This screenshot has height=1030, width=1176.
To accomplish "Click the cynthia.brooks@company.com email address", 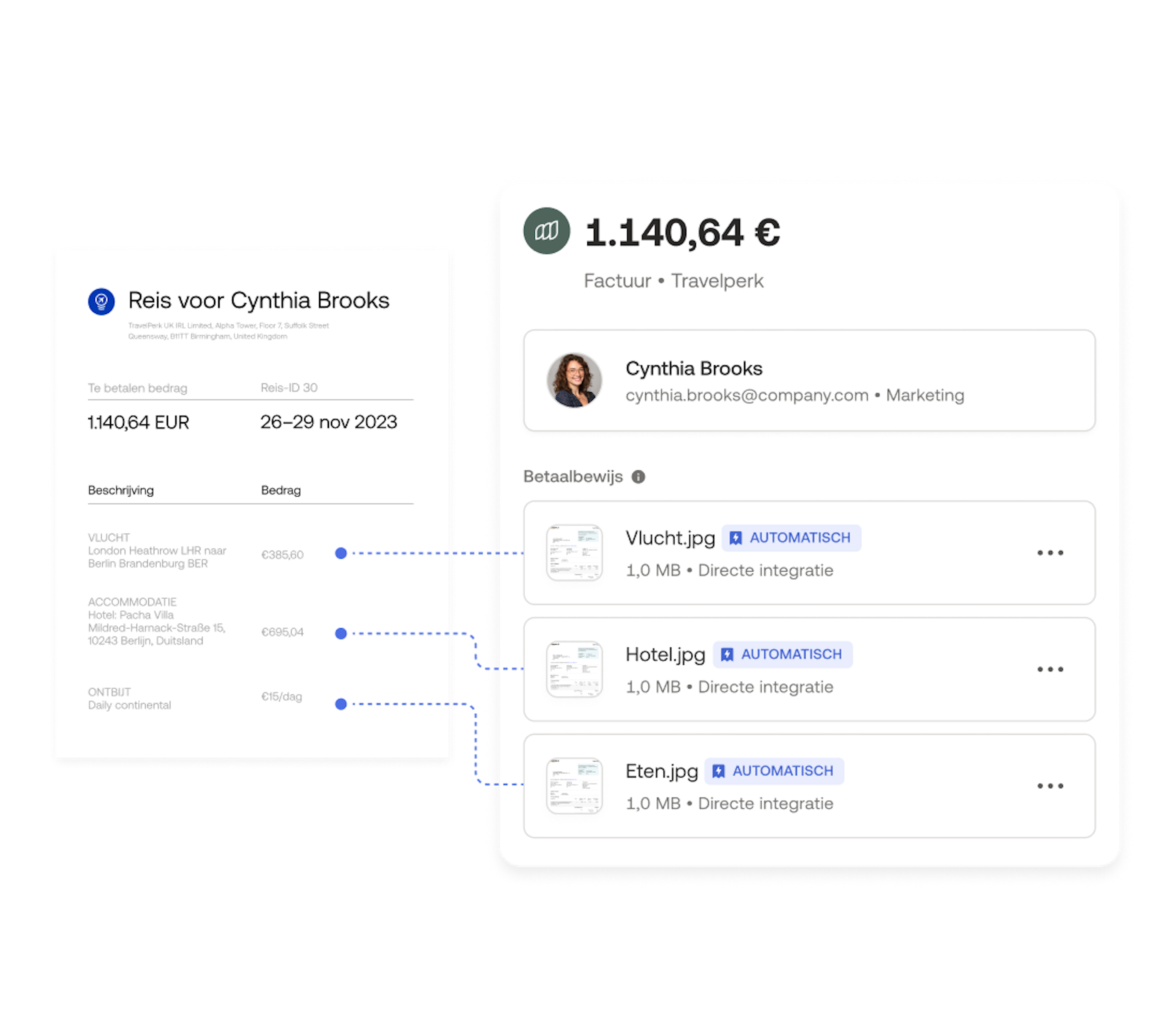I will click(747, 396).
